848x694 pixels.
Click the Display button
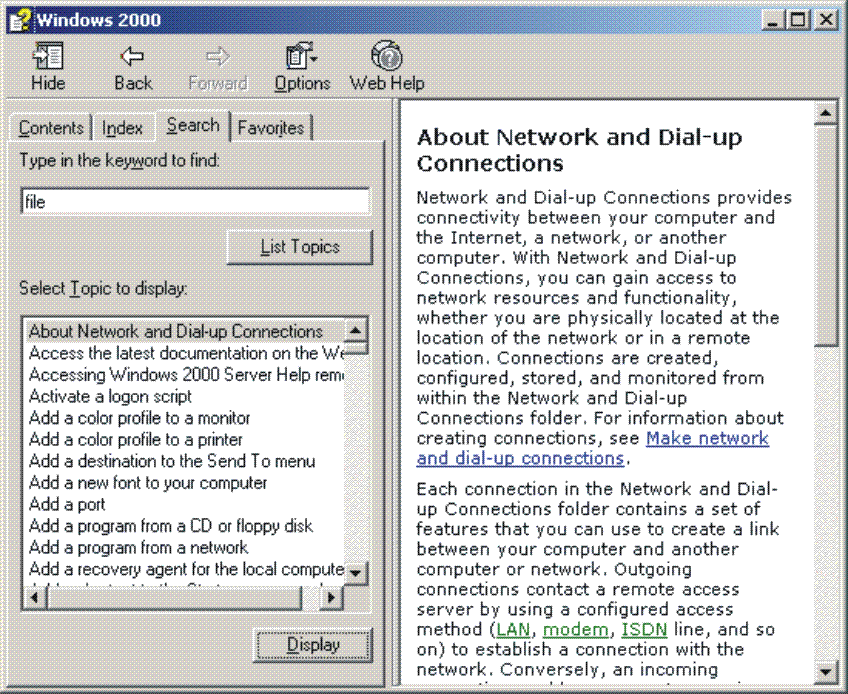313,645
